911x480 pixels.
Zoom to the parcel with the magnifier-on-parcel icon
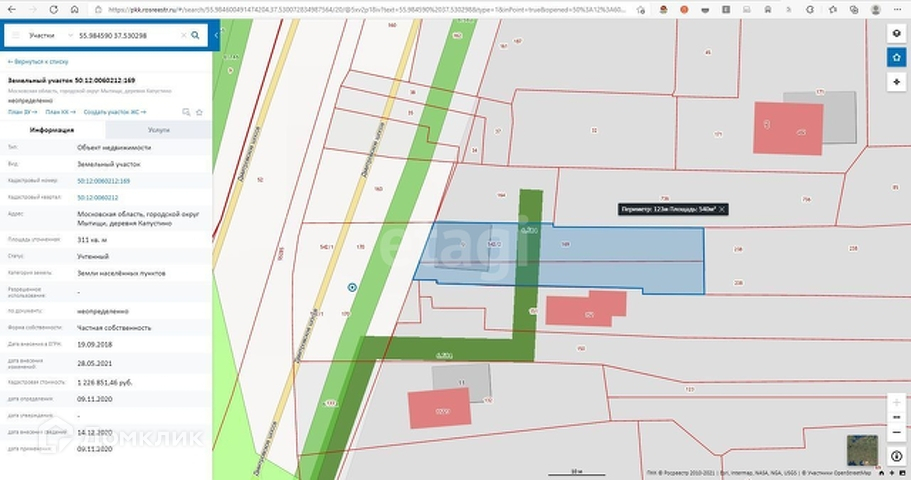(186, 112)
